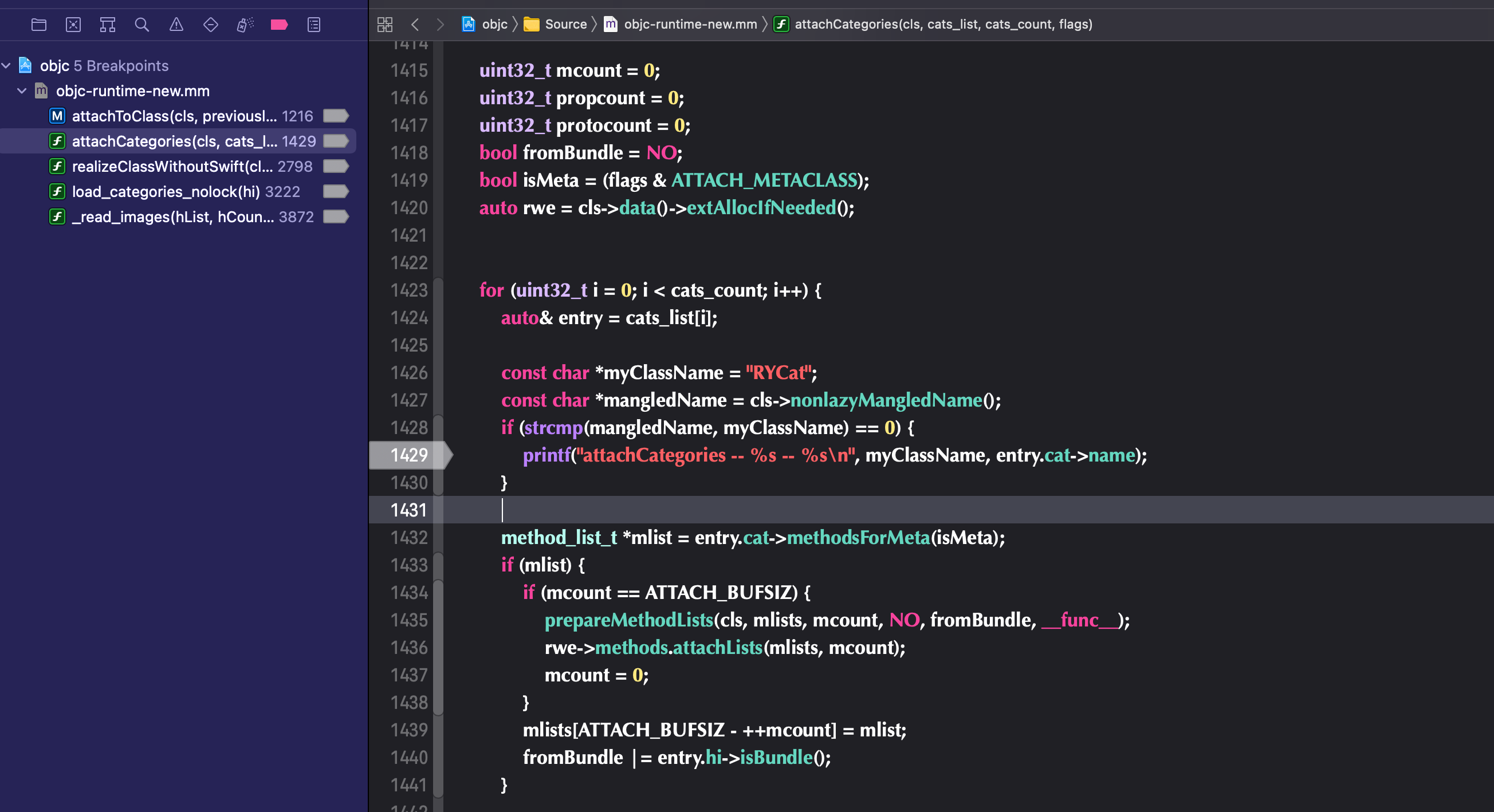Go forward with the right chevron
This screenshot has height=812, width=1494.
(440, 25)
